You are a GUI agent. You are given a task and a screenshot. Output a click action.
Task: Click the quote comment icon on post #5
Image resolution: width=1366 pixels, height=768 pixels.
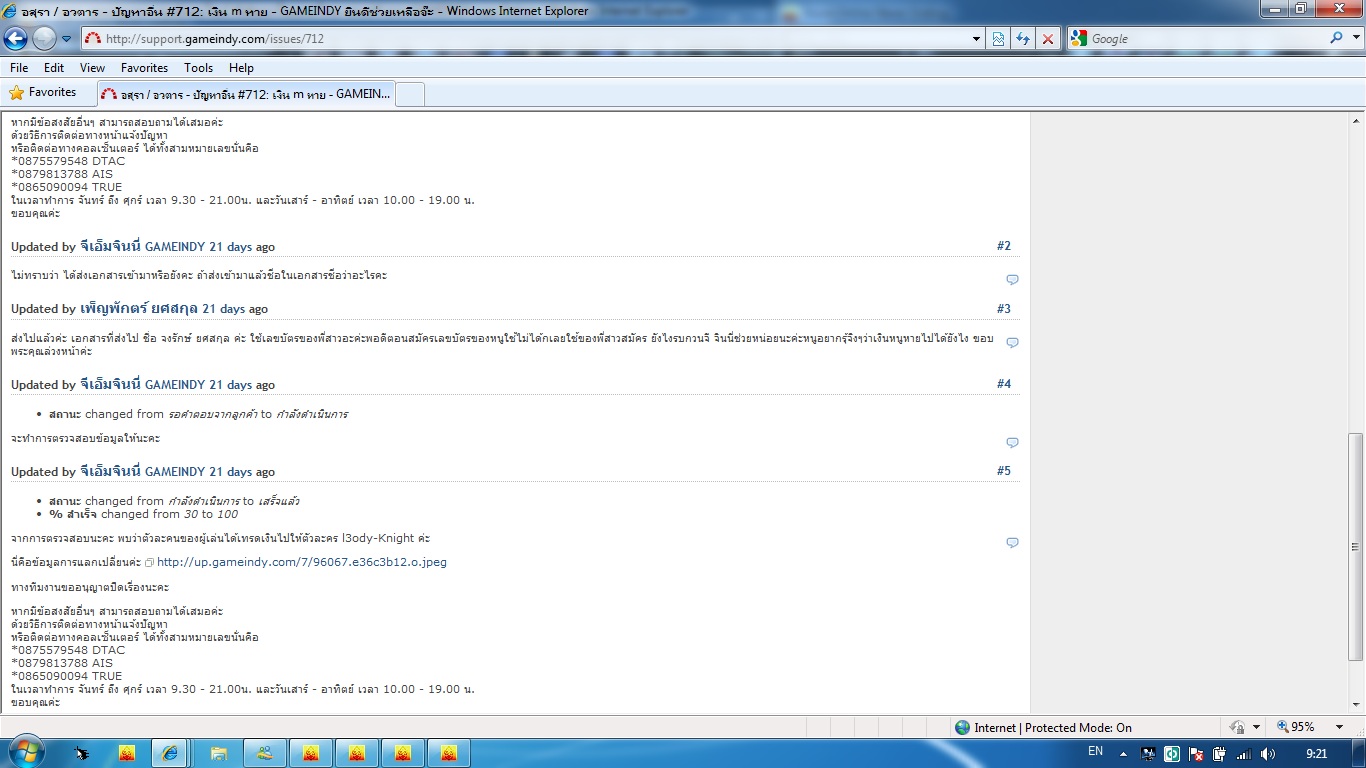1012,543
